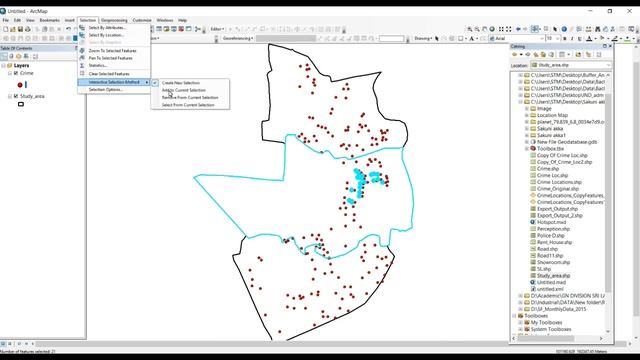
Task: Select the Zoom In tool
Action: point(470,29)
